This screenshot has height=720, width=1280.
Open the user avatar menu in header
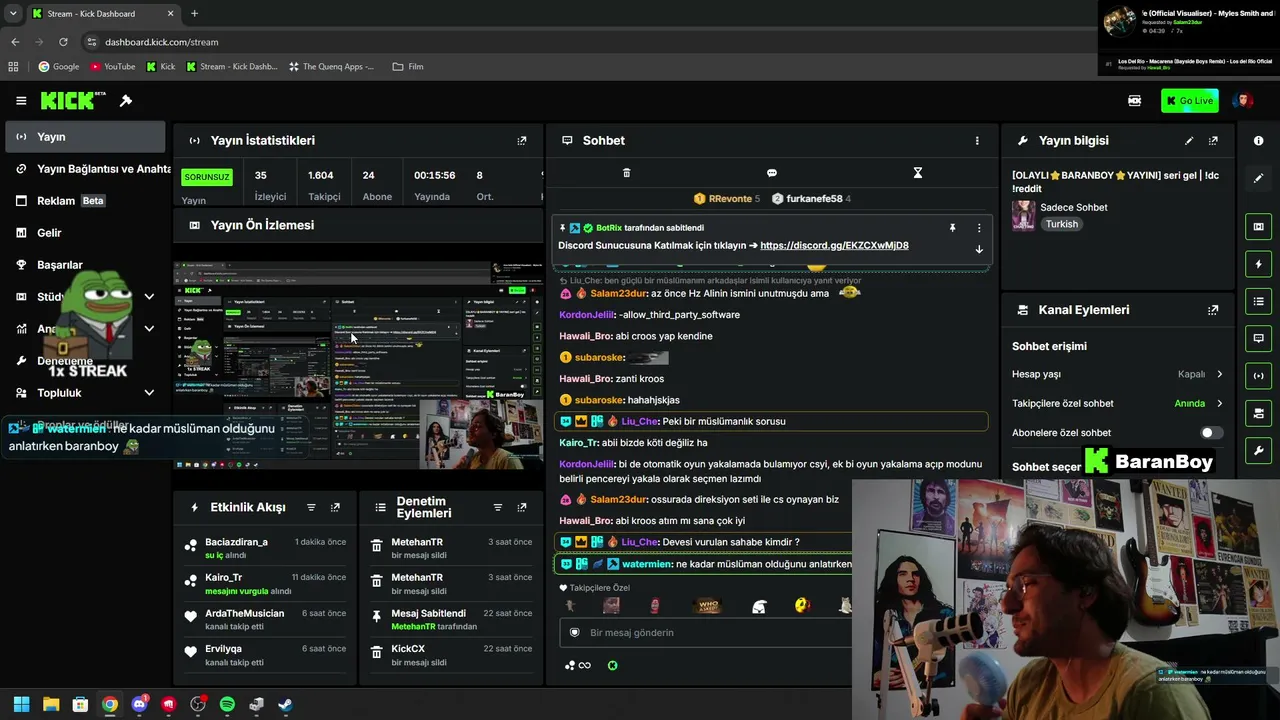1243,101
